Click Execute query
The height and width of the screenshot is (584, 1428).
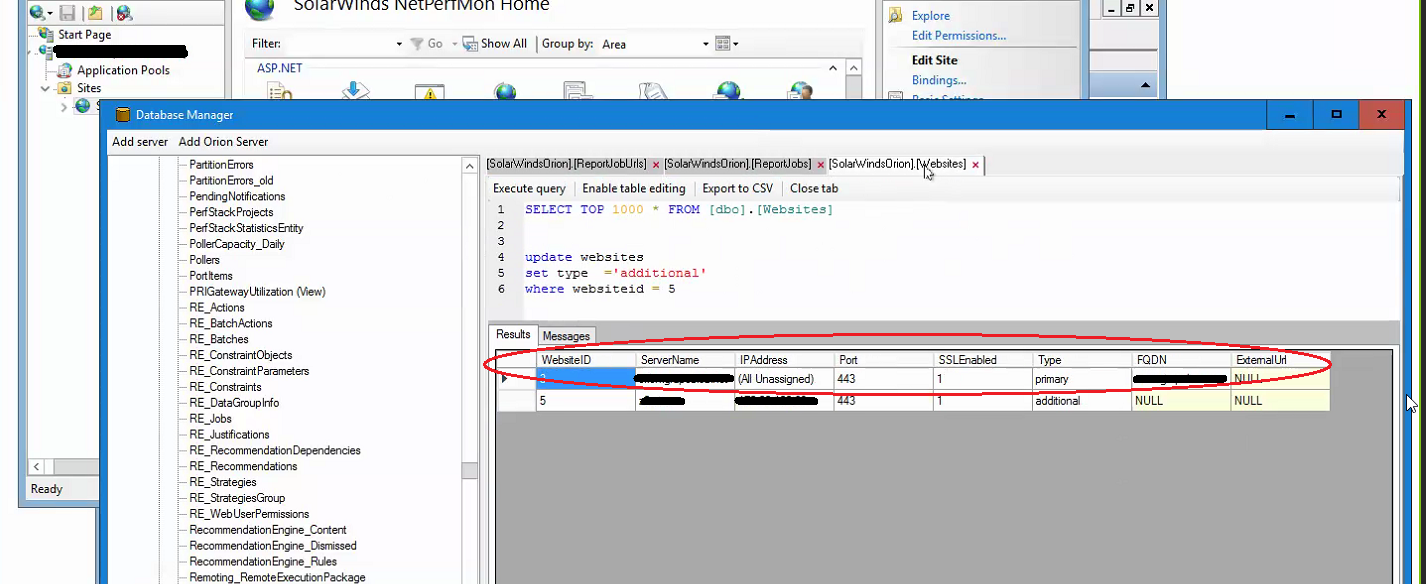pos(528,188)
